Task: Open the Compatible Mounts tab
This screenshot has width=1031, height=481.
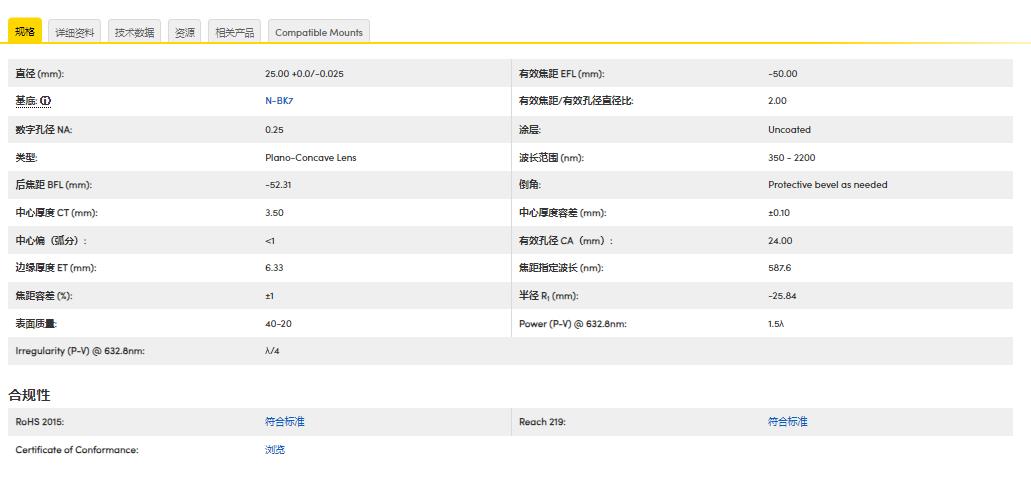Action: coord(319,32)
